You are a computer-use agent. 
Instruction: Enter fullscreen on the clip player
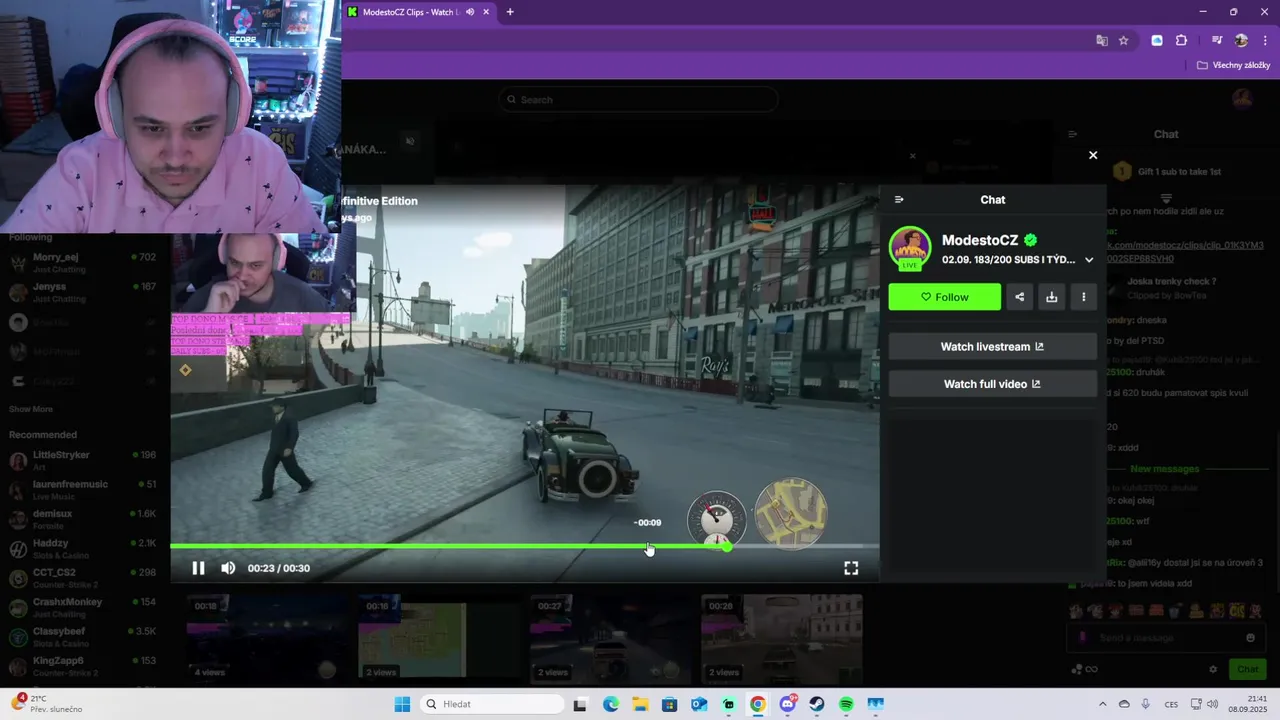851,568
